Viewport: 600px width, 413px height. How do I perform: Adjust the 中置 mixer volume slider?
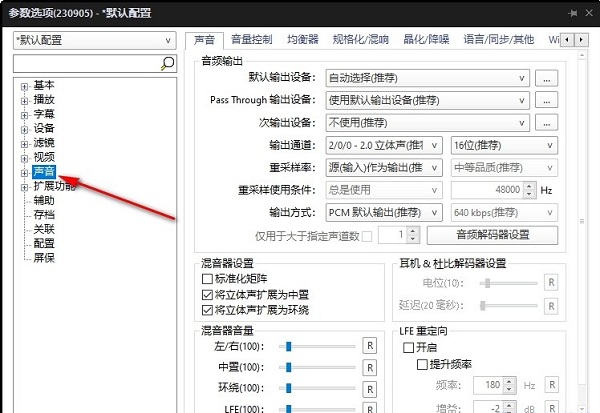click(289, 367)
